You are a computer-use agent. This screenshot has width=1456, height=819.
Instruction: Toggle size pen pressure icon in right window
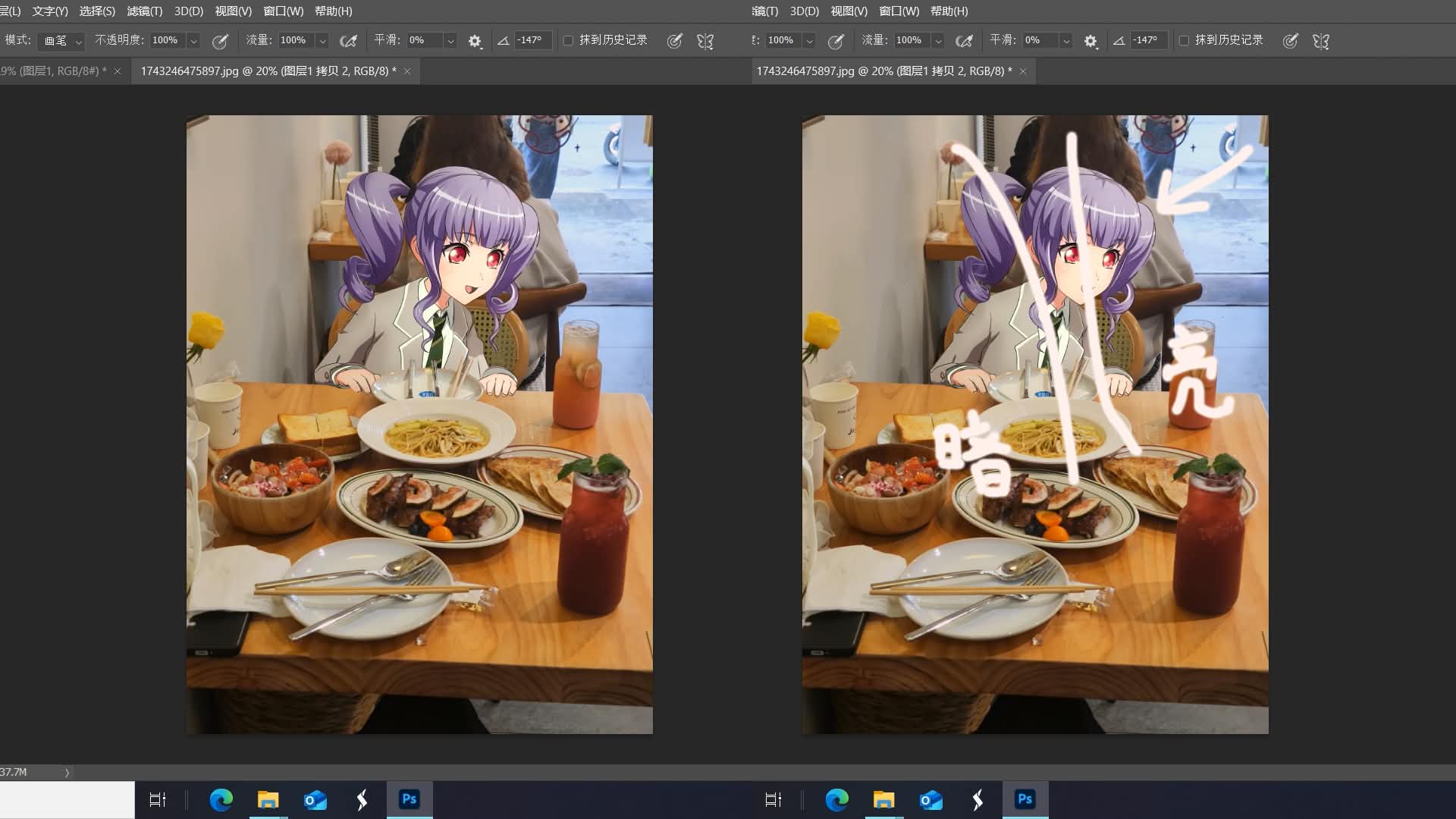click(x=1290, y=41)
